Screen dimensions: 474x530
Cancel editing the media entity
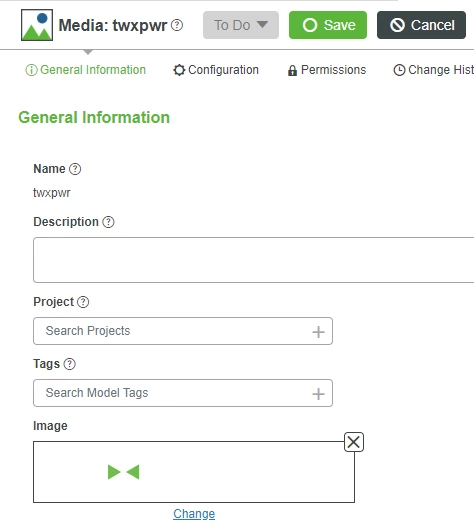421,25
